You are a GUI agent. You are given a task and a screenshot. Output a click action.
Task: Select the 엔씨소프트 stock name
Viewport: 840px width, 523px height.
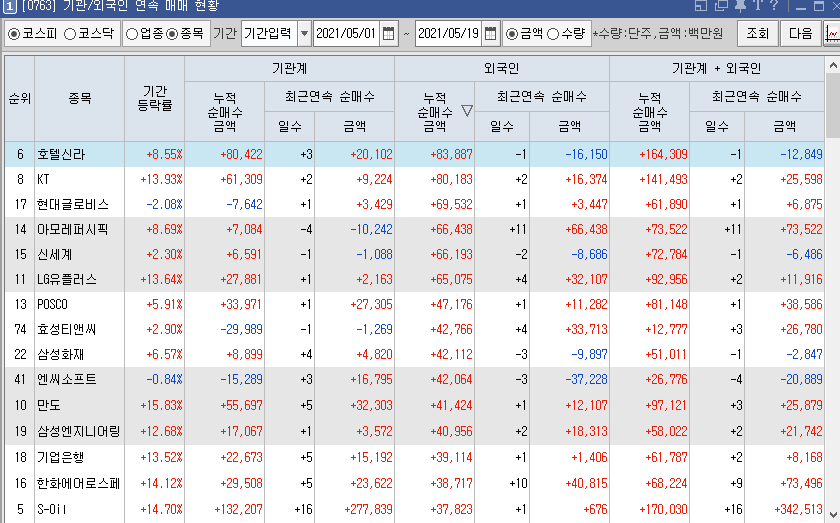coord(66,379)
